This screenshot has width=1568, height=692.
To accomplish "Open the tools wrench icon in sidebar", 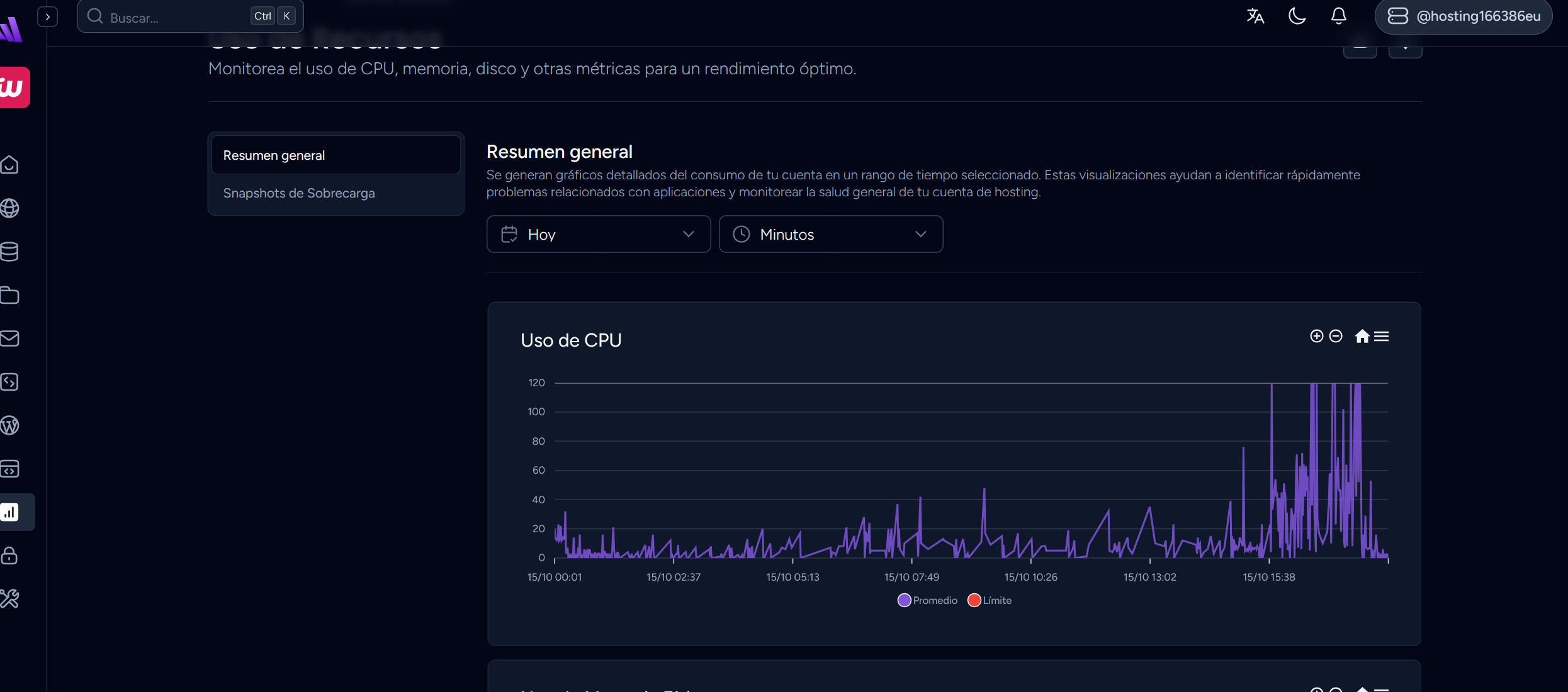I will click(x=9, y=599).
